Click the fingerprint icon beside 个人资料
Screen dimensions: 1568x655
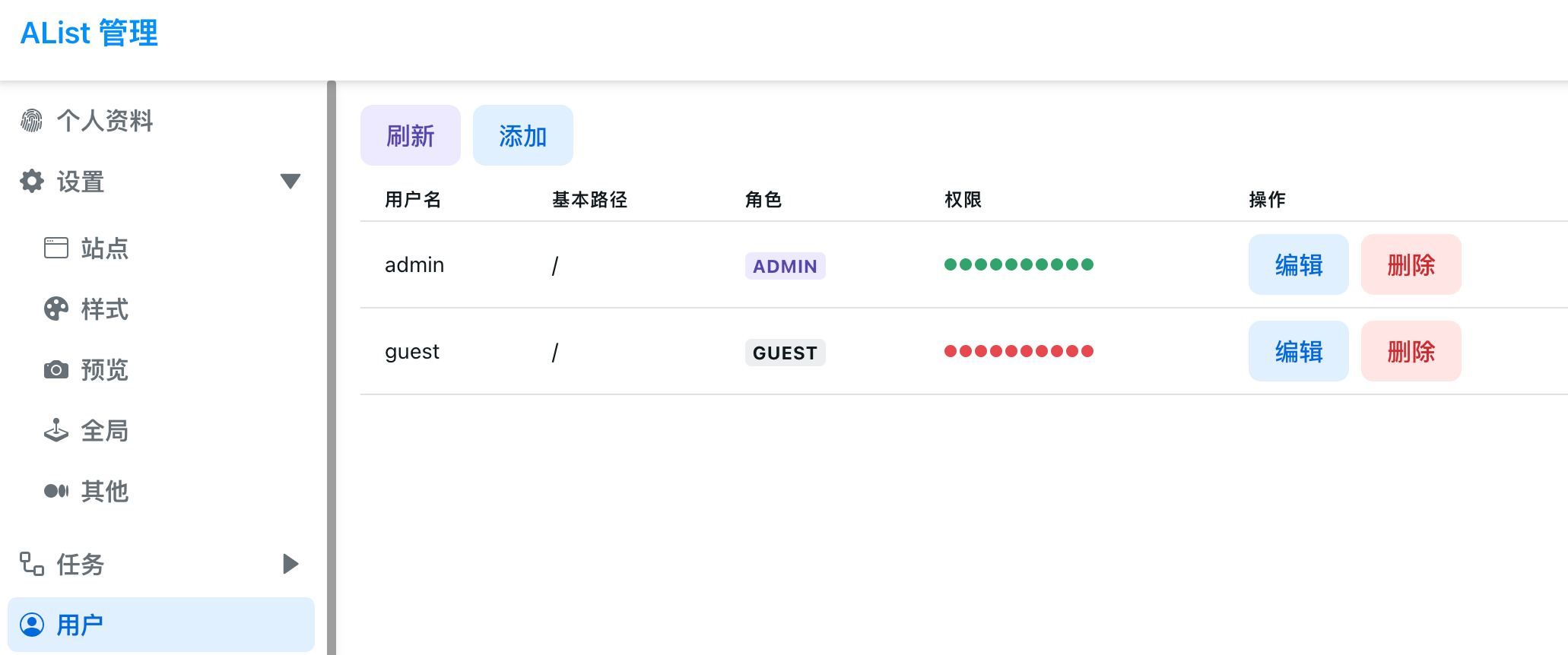point(32,120)
